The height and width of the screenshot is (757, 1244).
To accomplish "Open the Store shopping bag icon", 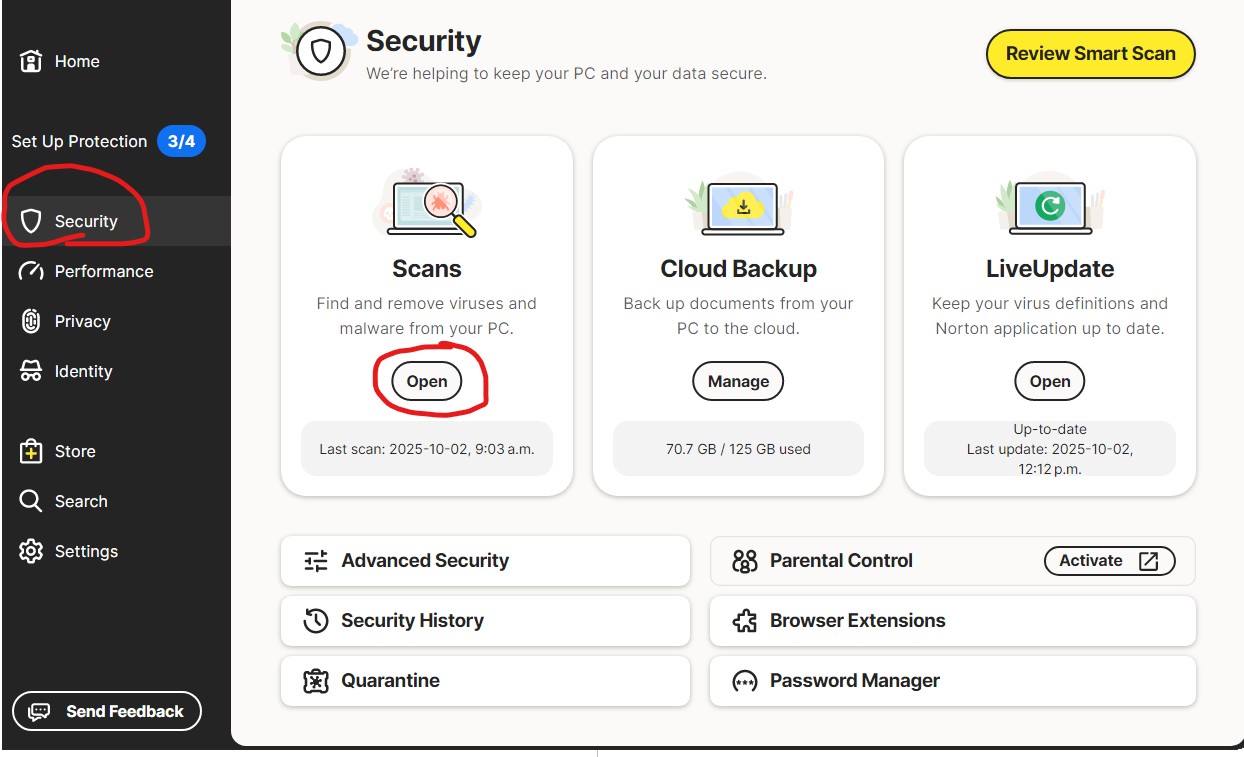I will click(x=31, y=451).
